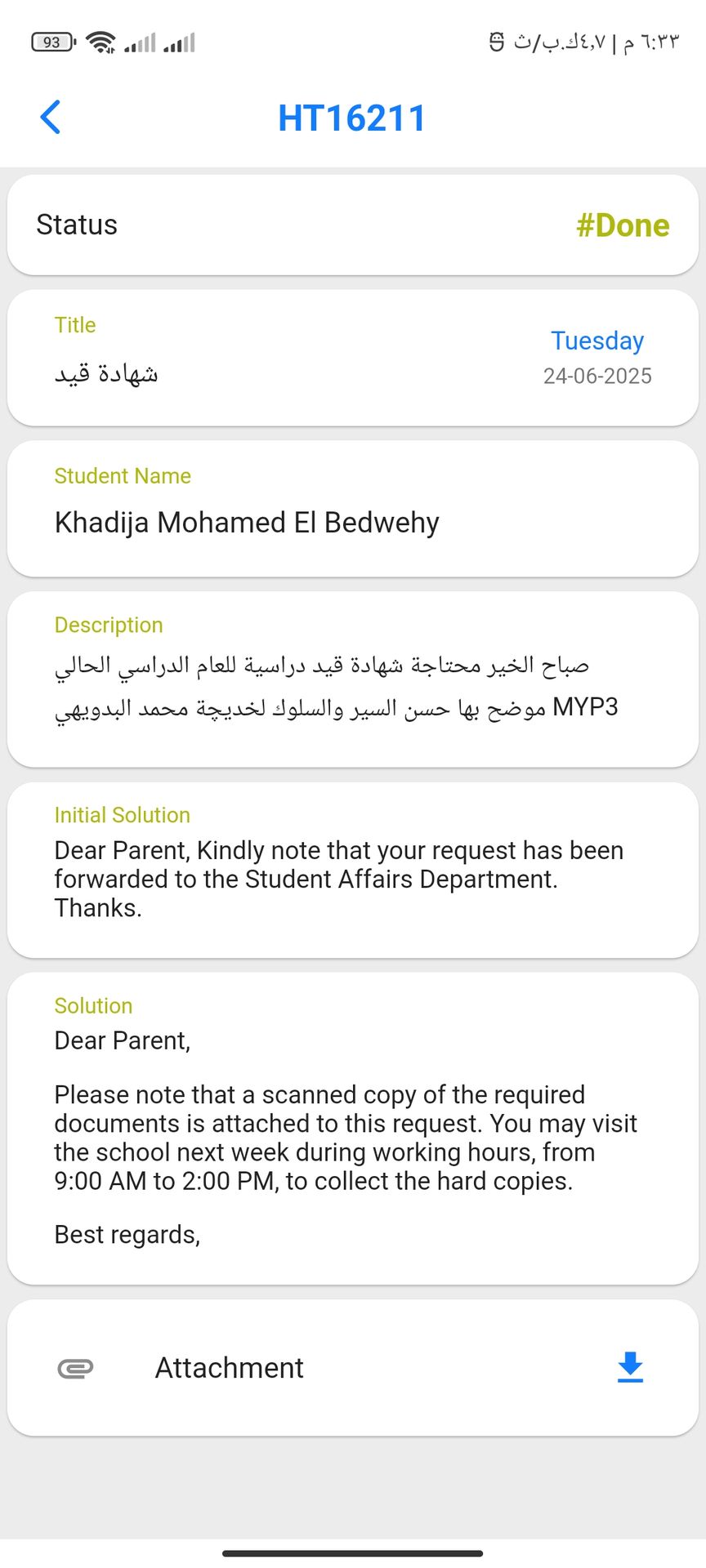Viewport: 706px width, 1568px height.
Task: Tap the second cellular signal bars icon
Action: [x=179, y=42]
